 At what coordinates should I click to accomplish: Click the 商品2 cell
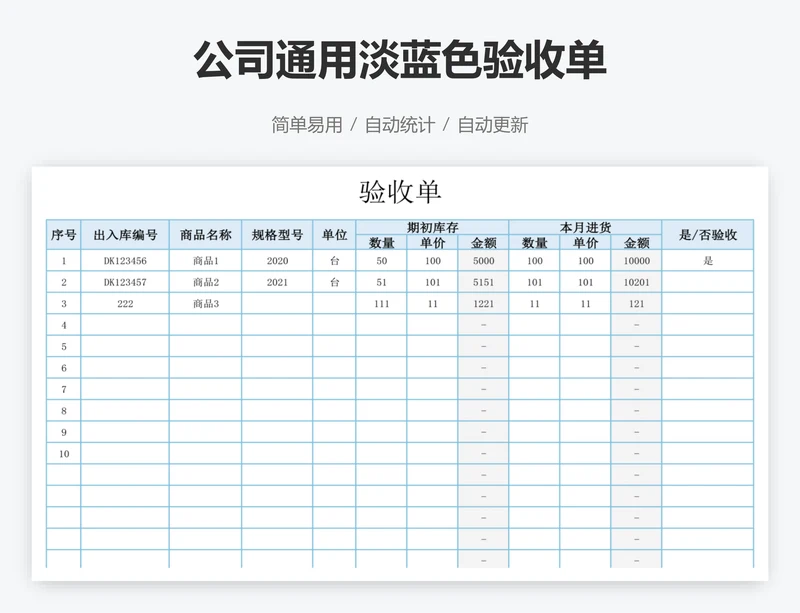pos(206,282)
